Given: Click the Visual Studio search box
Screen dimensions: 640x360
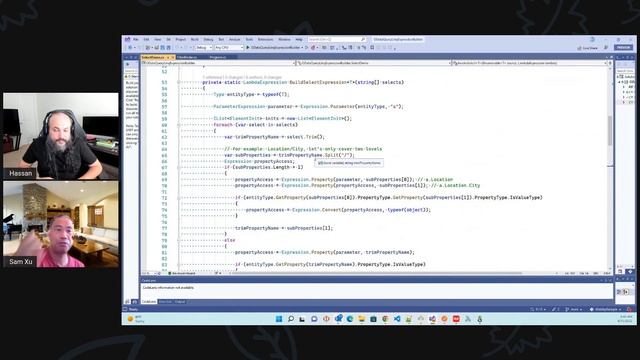Looking at the screenshot, I should point(336,40).
